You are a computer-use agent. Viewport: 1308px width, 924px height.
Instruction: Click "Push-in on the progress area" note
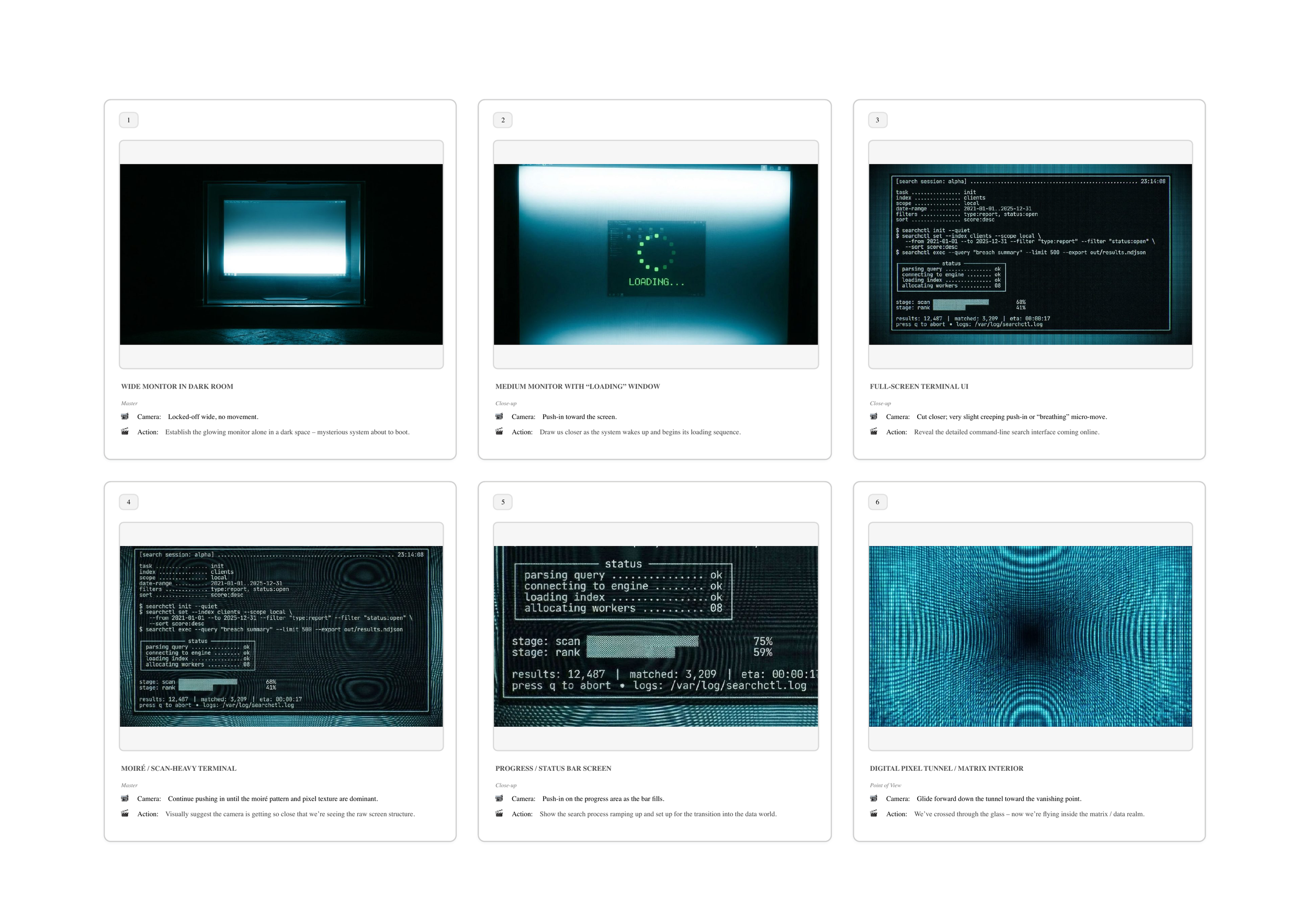click(603, 798)
